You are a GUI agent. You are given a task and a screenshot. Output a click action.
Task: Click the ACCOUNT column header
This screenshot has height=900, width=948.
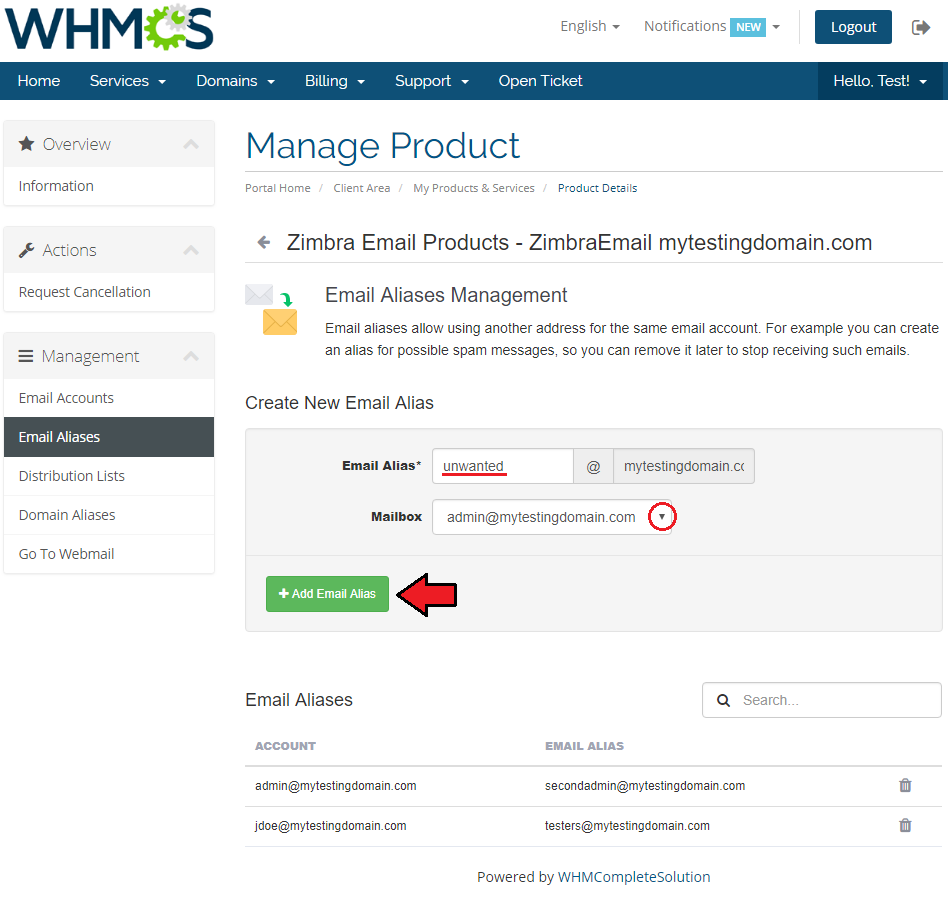(285, 746)
